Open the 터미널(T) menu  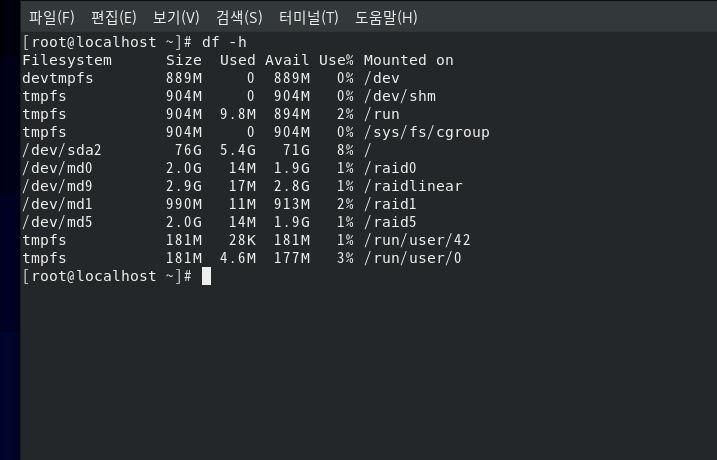coord(309,18)
